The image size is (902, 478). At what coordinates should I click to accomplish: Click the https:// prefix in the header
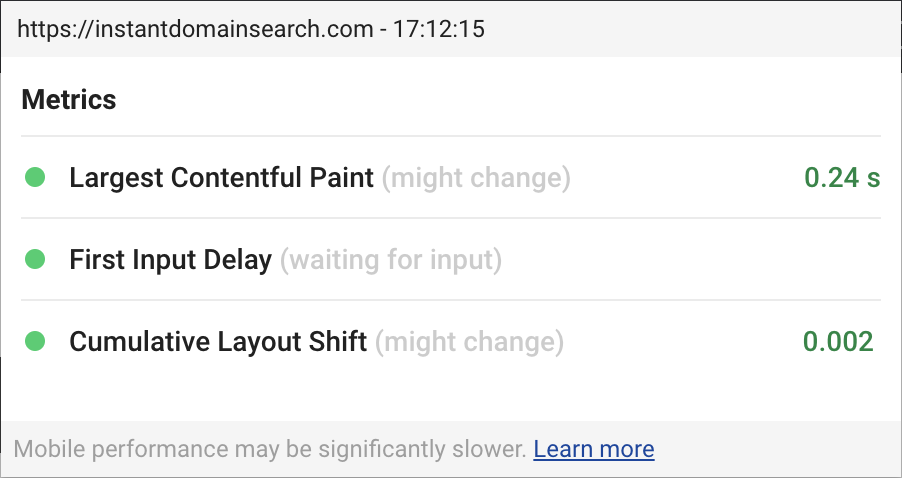[55, 29]
